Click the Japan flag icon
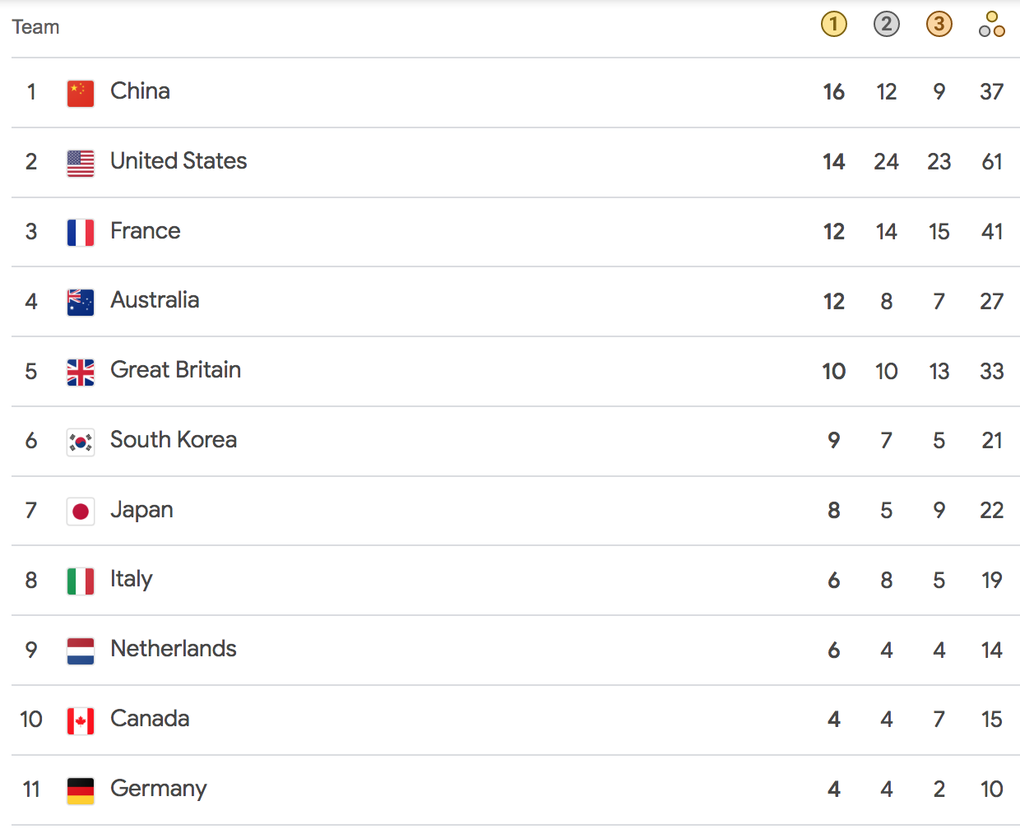 click(81, 511)
